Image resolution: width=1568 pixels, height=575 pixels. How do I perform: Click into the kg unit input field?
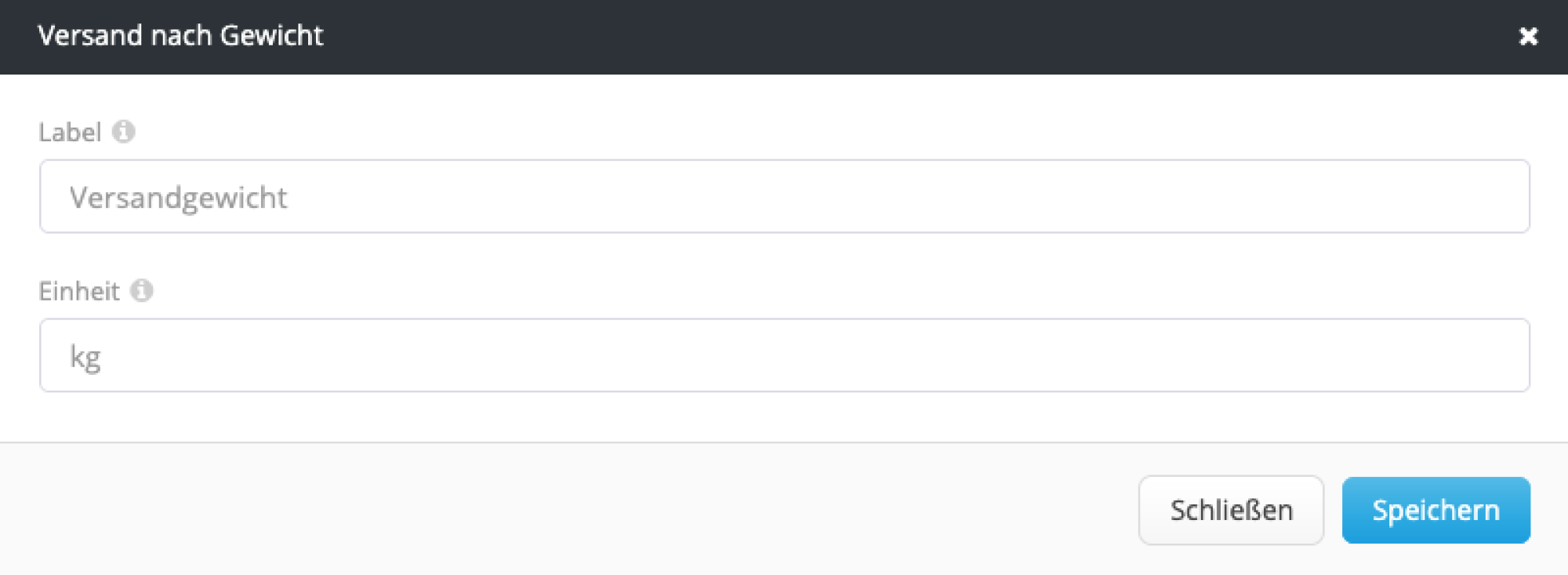(784, 355)
